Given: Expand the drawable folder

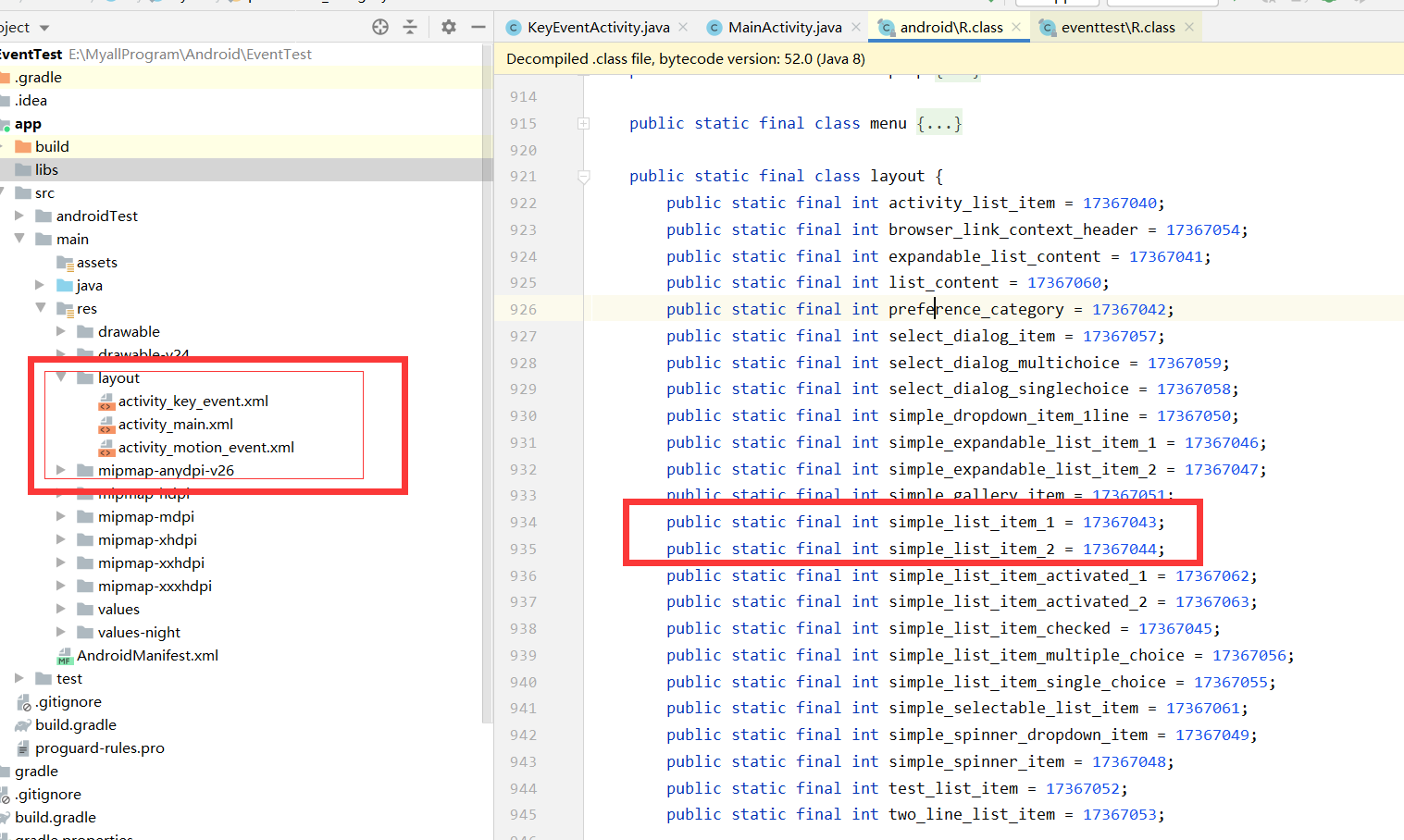Looking at the screenshot, I should coord(61,331).
